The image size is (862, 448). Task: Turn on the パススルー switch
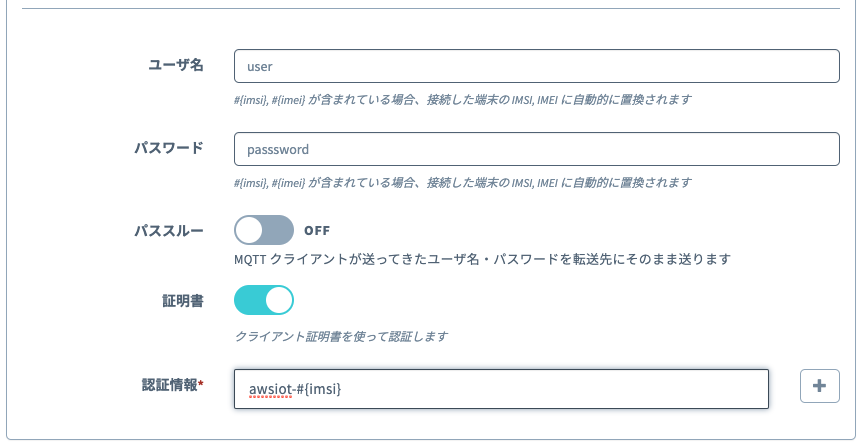click(264, 230)
